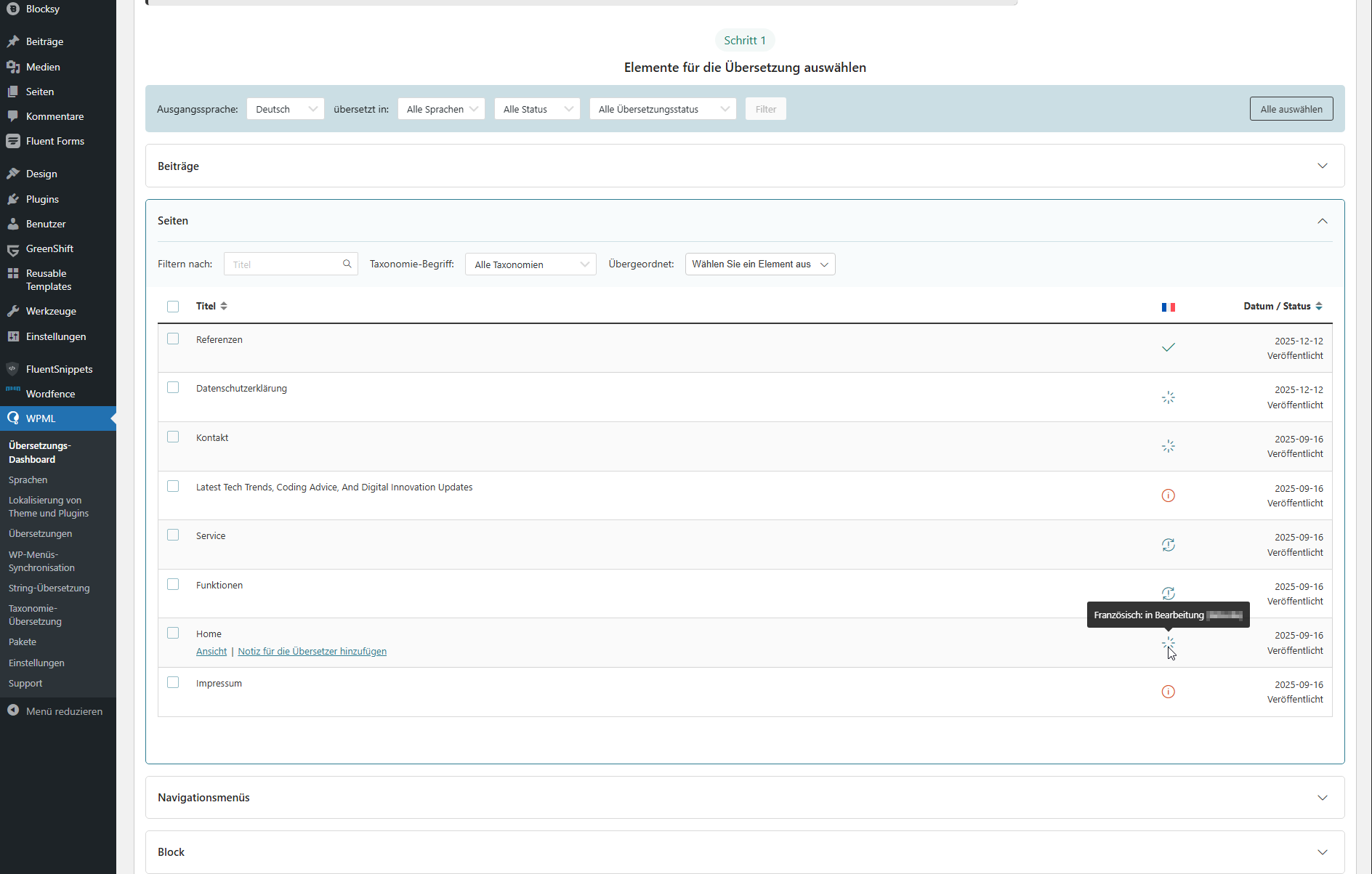Click the in-progress status icon for Datenschutzerklärung
Screen dimensions: 1372x874
click(1168, 397)
